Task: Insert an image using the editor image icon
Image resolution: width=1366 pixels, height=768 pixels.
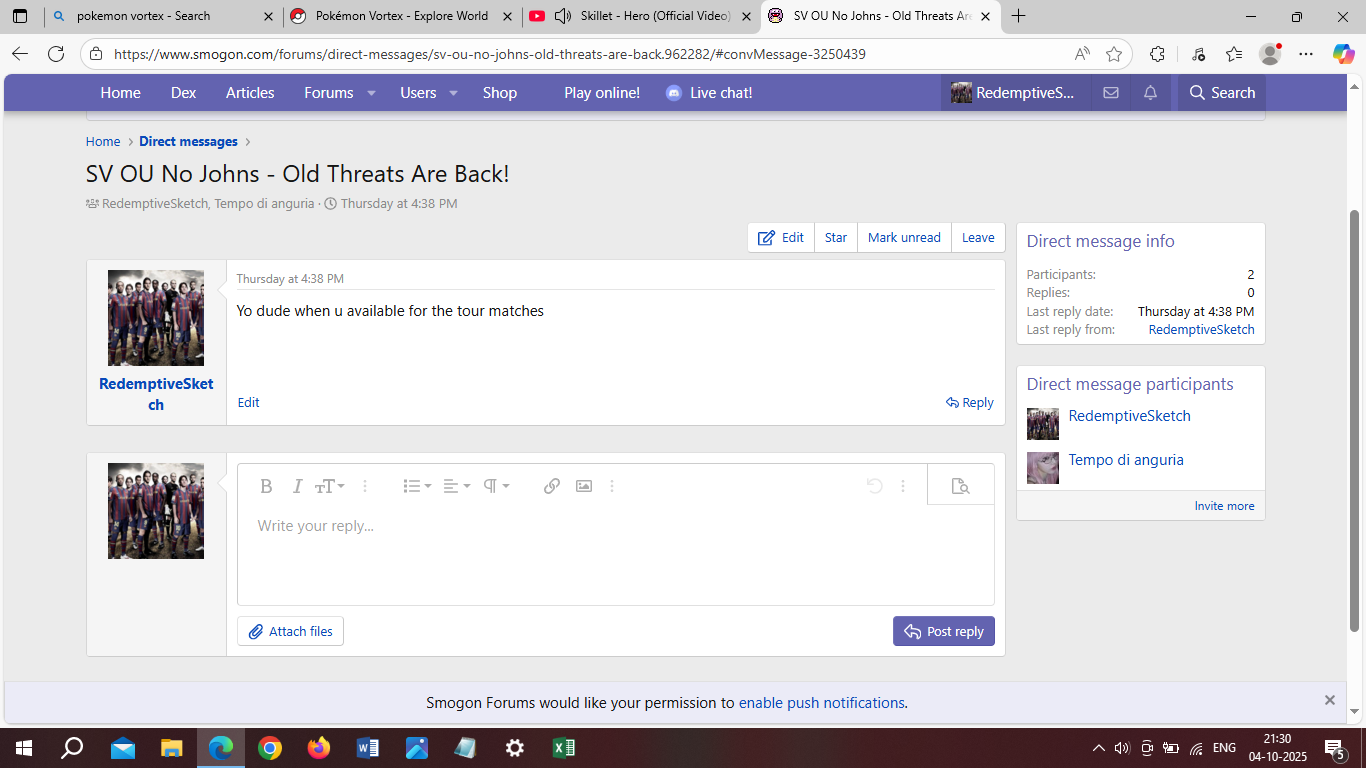Action: coord(584,486)
